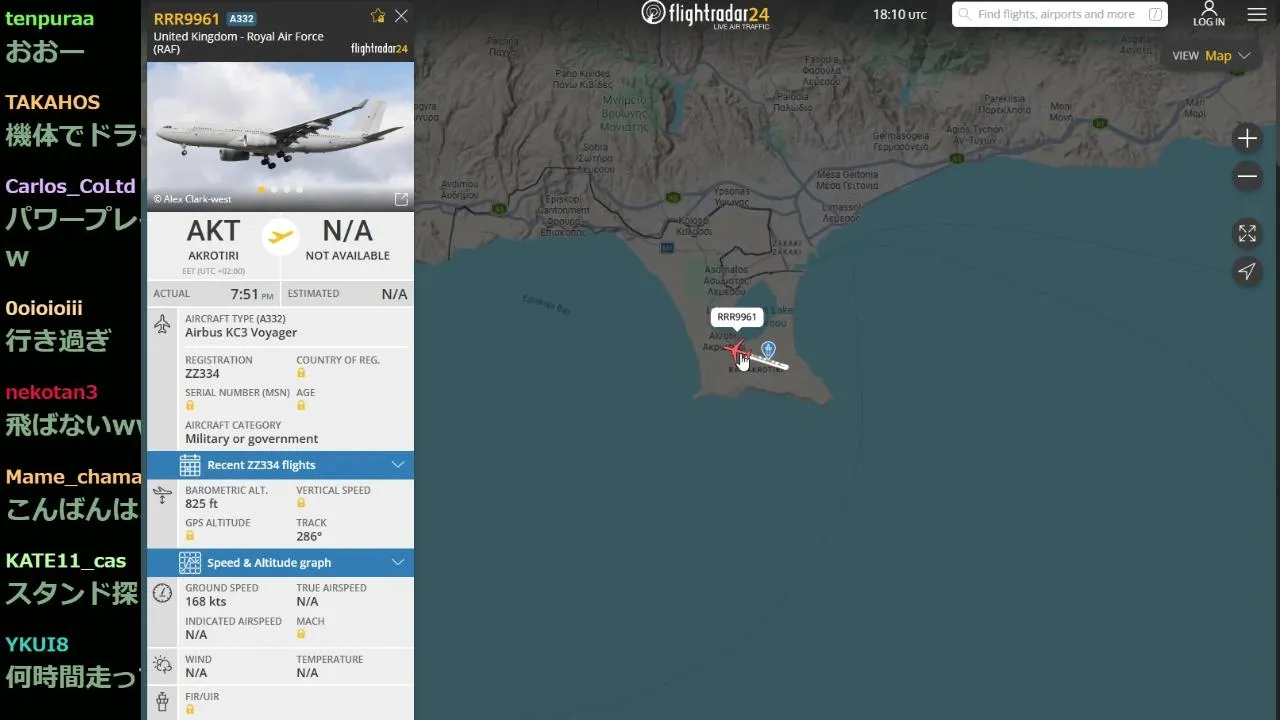Viewport: 1280px width, 720px height.
Task: Select the red RRR9961 aircraft on map
Action: pyautogui.click(x=737, y=350)
